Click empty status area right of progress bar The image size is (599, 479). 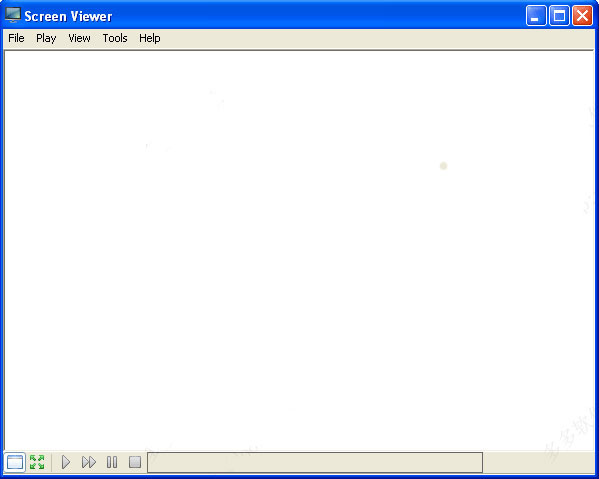click(x=539, y=463)
